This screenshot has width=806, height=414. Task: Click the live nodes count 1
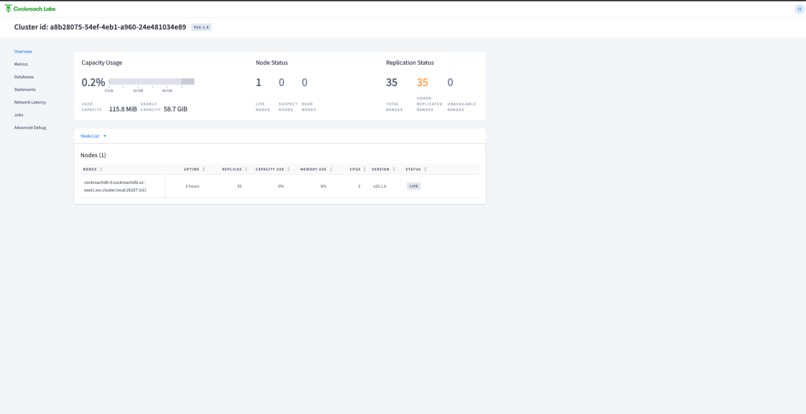tap(259, 82)
